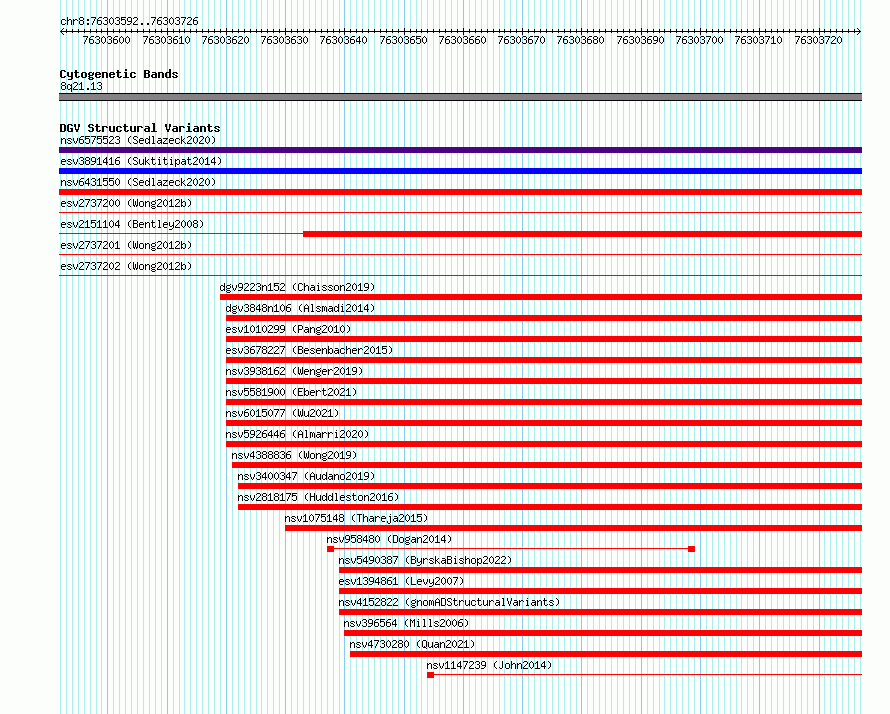Viewport: 890px width, 714px height.
Task: Click ruler position 76303620
Action: 225,40
